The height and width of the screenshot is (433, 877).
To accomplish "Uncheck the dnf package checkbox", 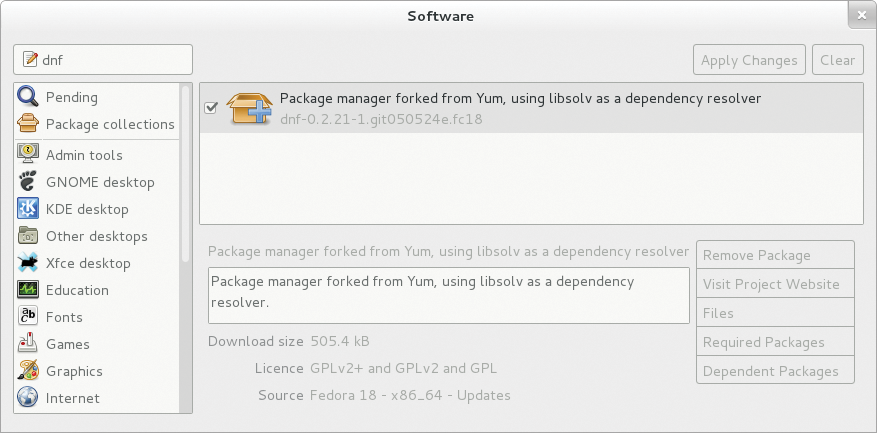I will pos(211,107).
